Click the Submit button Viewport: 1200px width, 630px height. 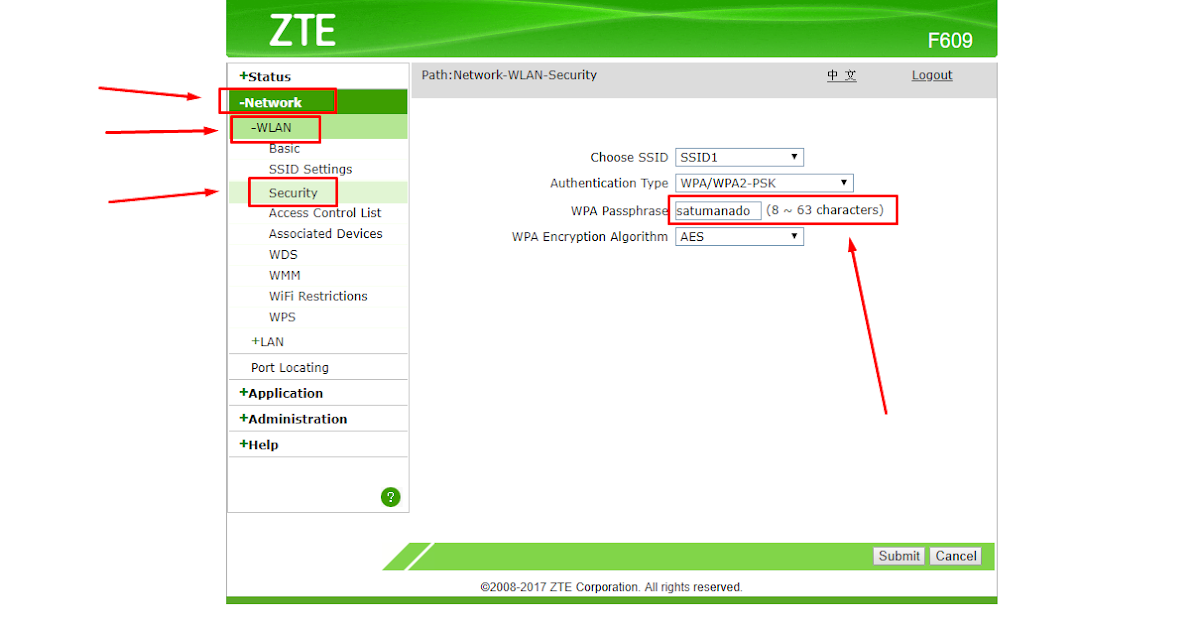point(899,556)
